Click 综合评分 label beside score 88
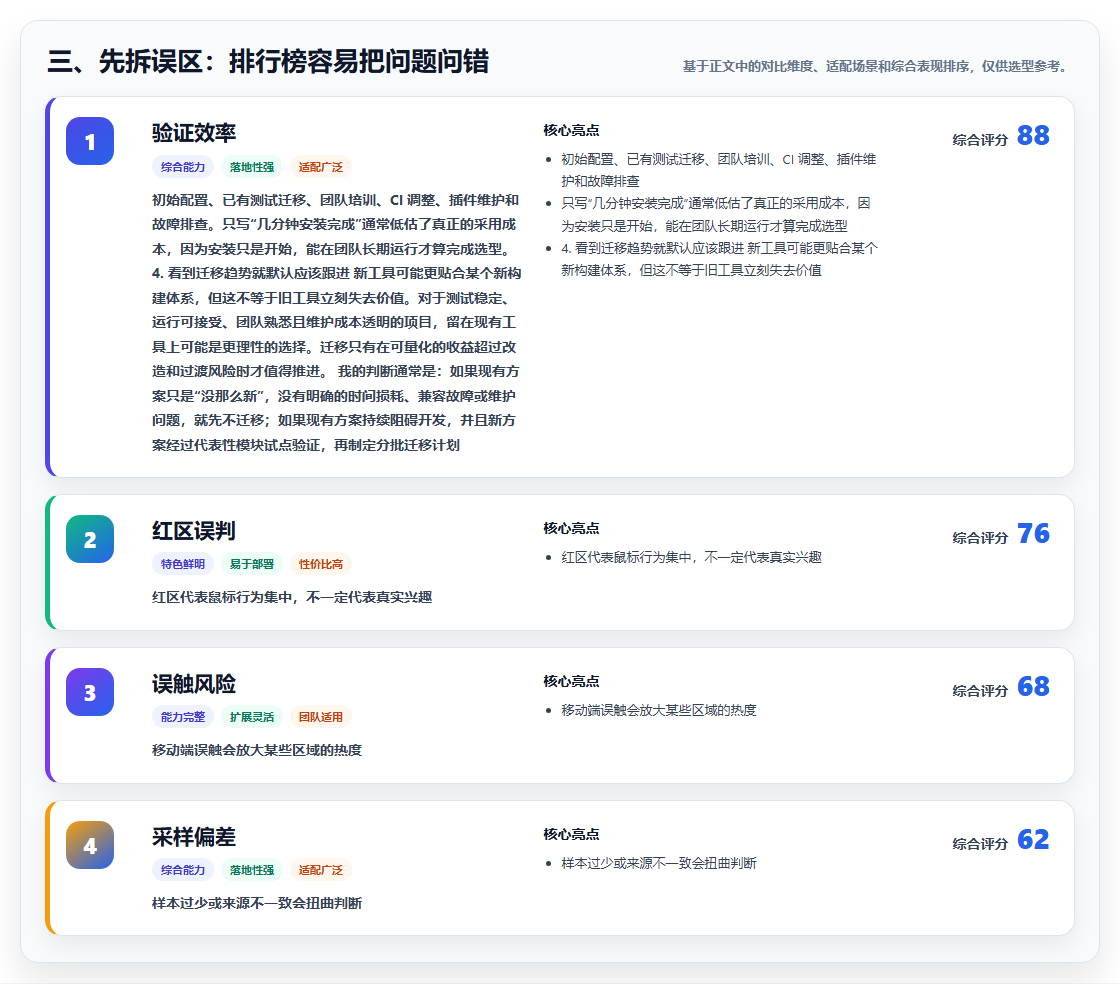 (x=980, y=140)
